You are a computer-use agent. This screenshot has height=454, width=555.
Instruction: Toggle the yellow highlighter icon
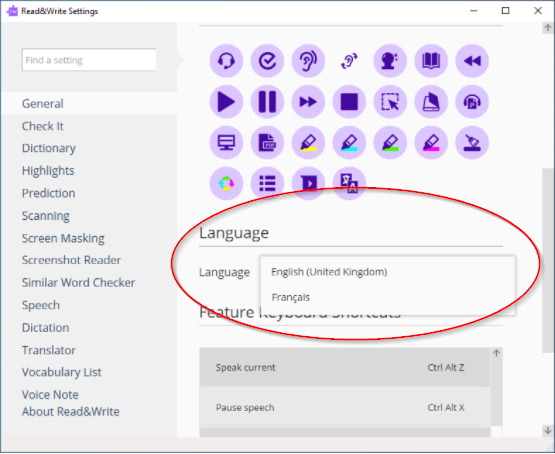click(308, 143)
